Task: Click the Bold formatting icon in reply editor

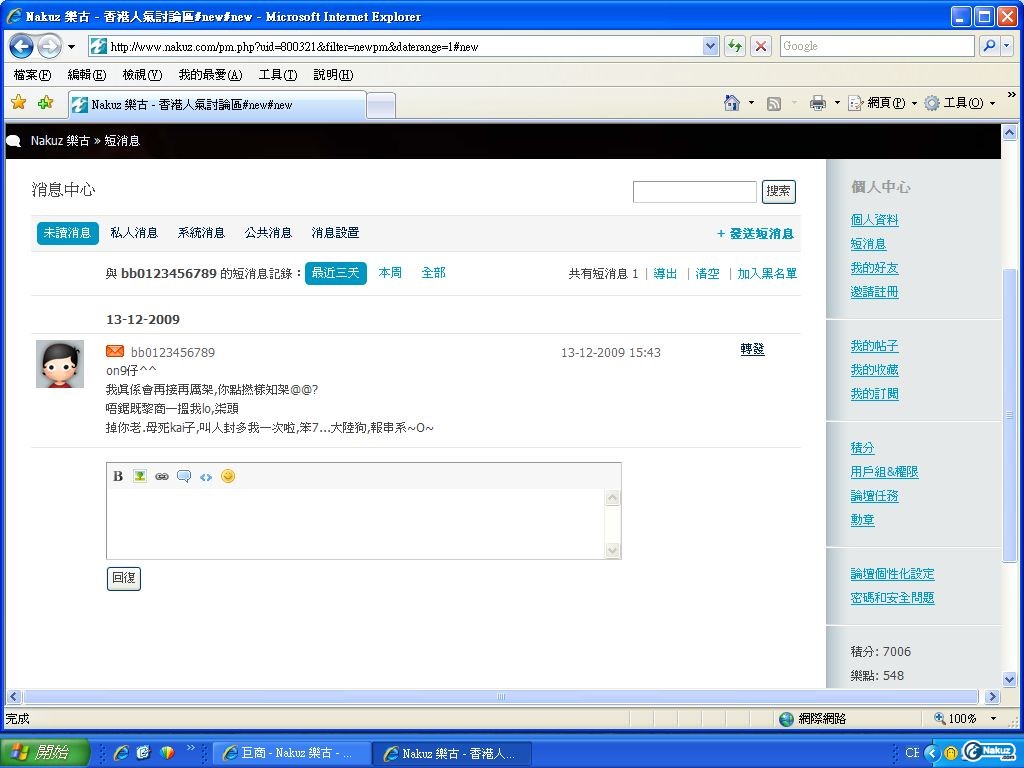Action: click(118, 476)
